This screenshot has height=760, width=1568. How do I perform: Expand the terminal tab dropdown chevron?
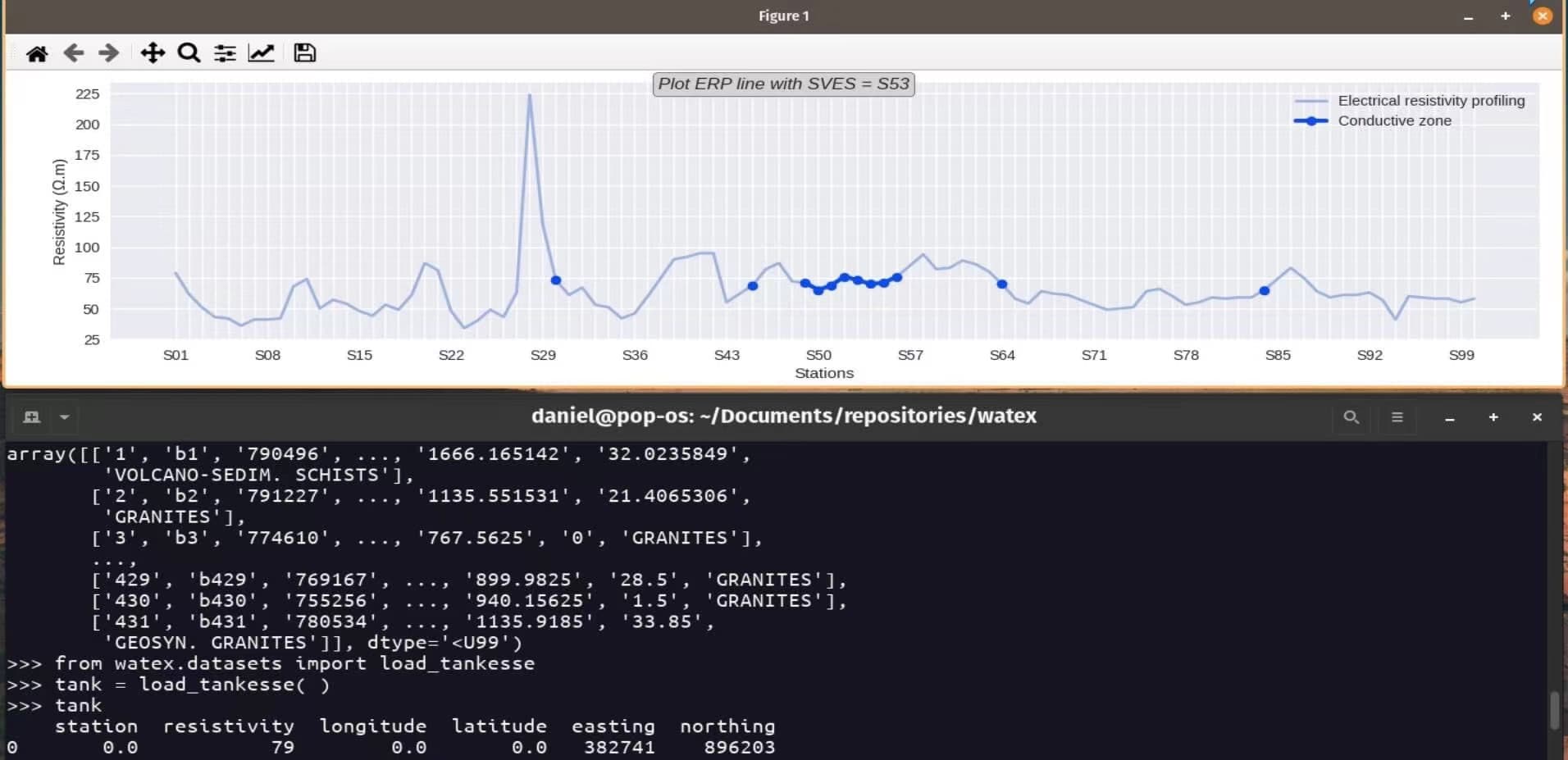[x=65, y=416]
